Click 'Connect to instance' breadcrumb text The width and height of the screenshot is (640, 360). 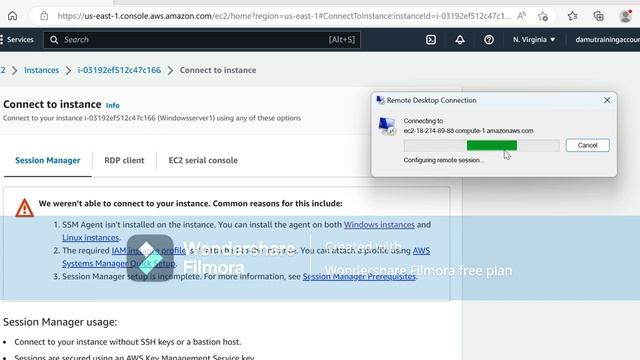[x=218, y=70]
